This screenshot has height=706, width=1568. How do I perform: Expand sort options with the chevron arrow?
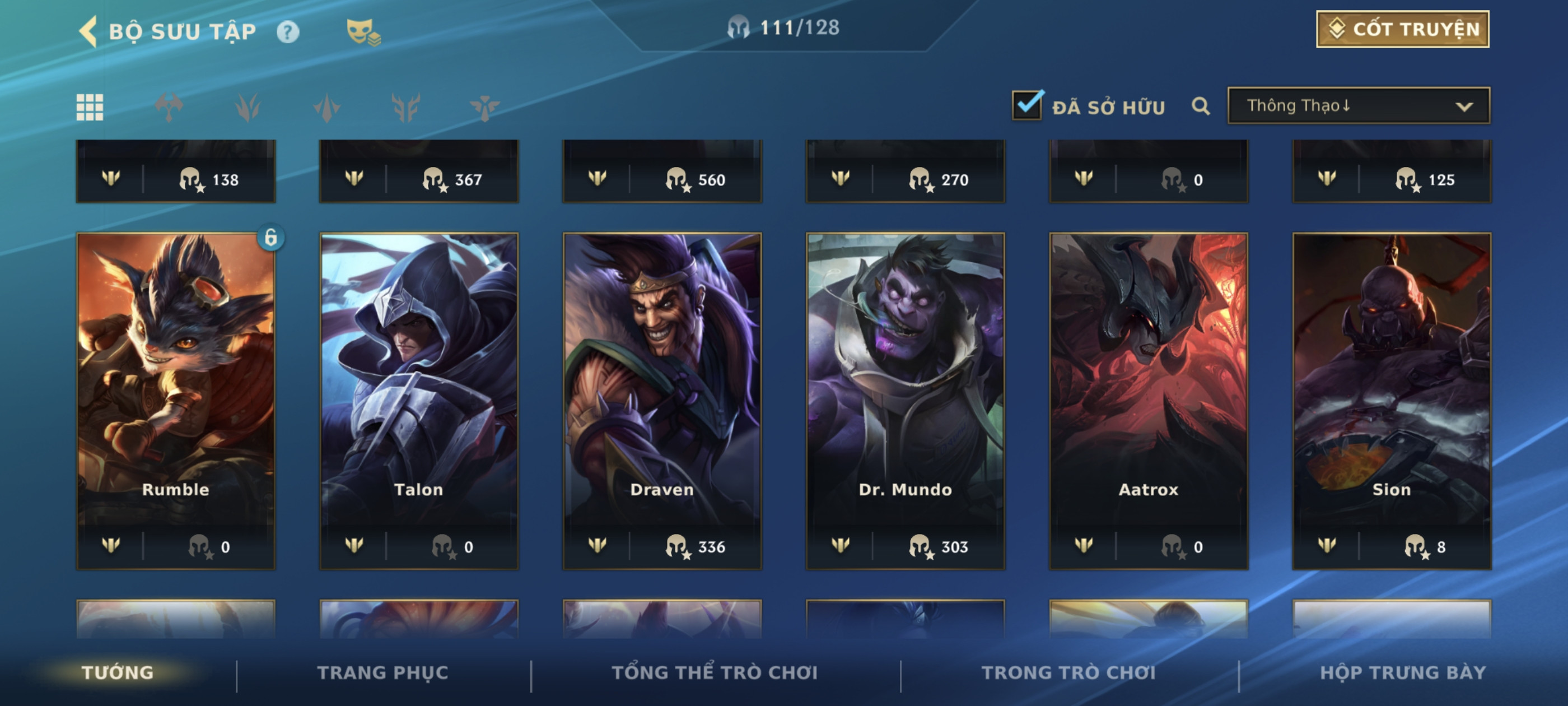point(1464,106)
